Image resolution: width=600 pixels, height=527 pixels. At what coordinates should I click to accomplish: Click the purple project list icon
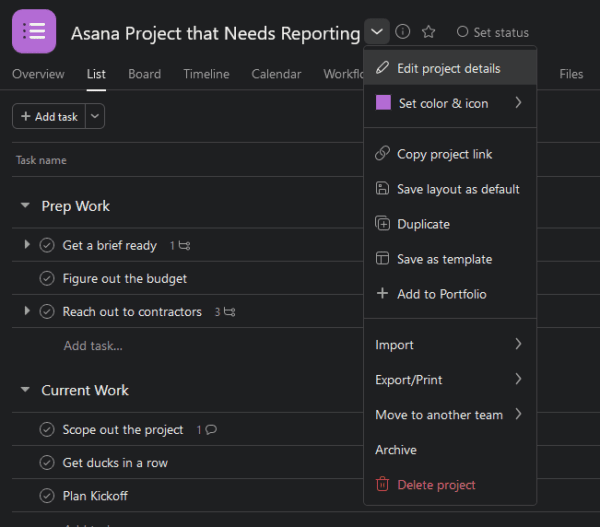[34, 31]
